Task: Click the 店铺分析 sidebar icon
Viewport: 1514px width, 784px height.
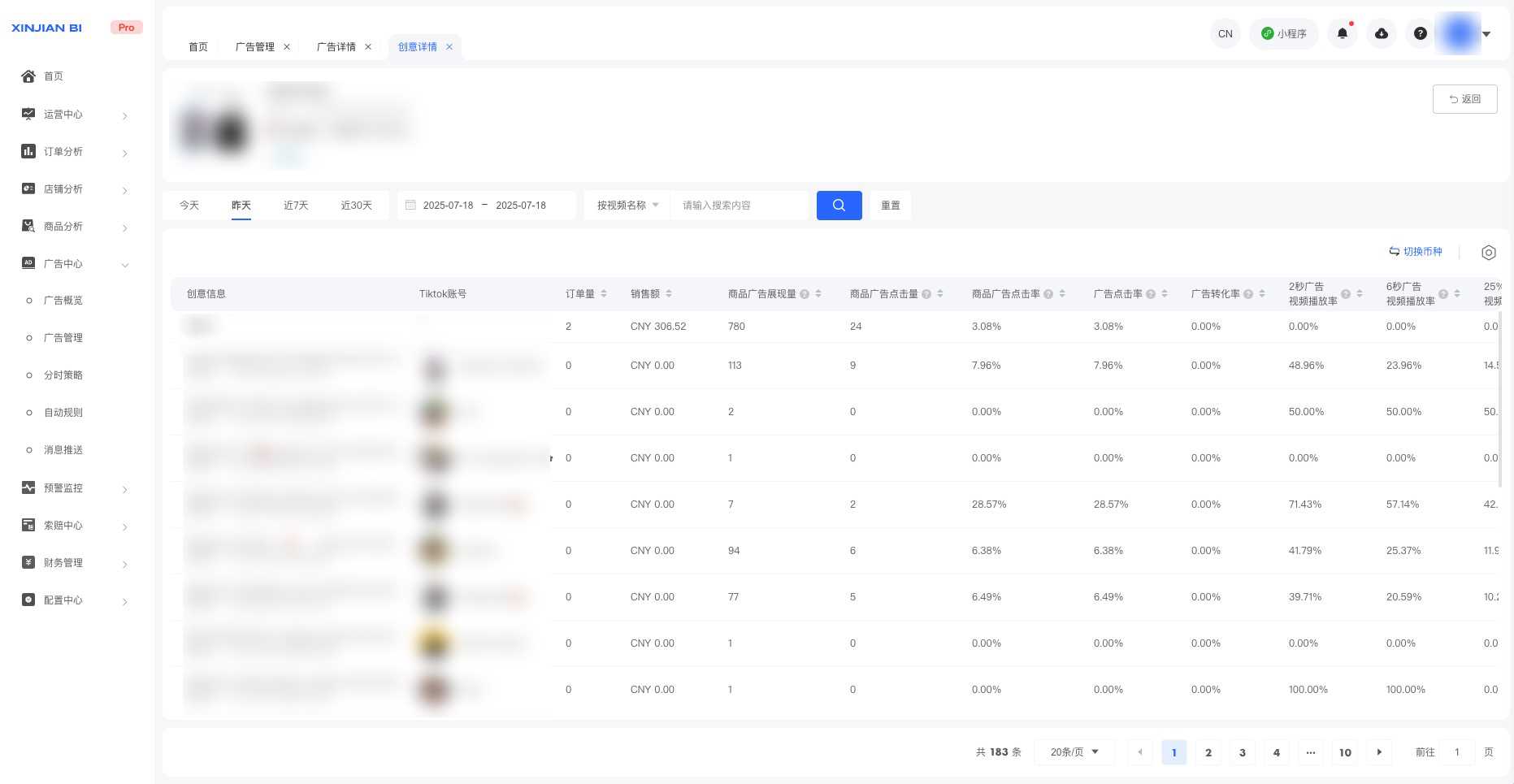Action: pos(28,188)
